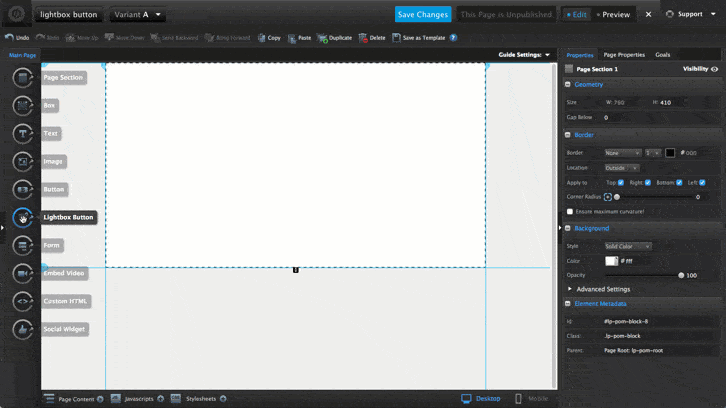This screenshot has height=408, width=726.
Task: Click Bring Forward in the toolbar
Action: click(x=227, y=38)
